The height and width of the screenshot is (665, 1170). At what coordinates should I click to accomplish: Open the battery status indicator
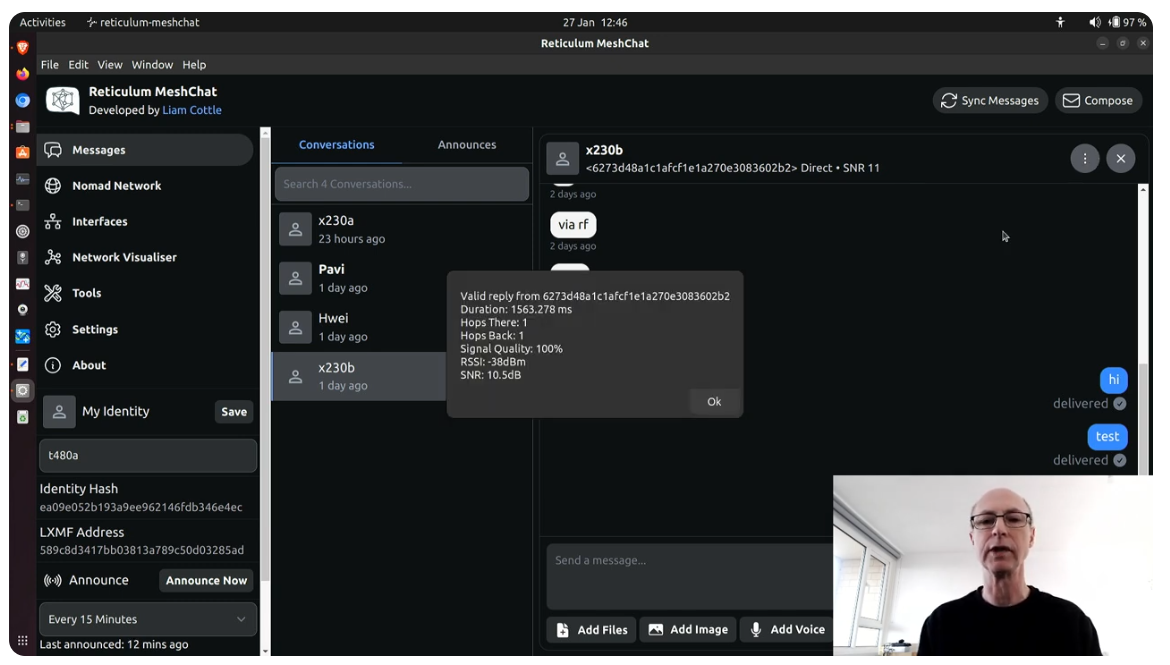click(1127, 22)
